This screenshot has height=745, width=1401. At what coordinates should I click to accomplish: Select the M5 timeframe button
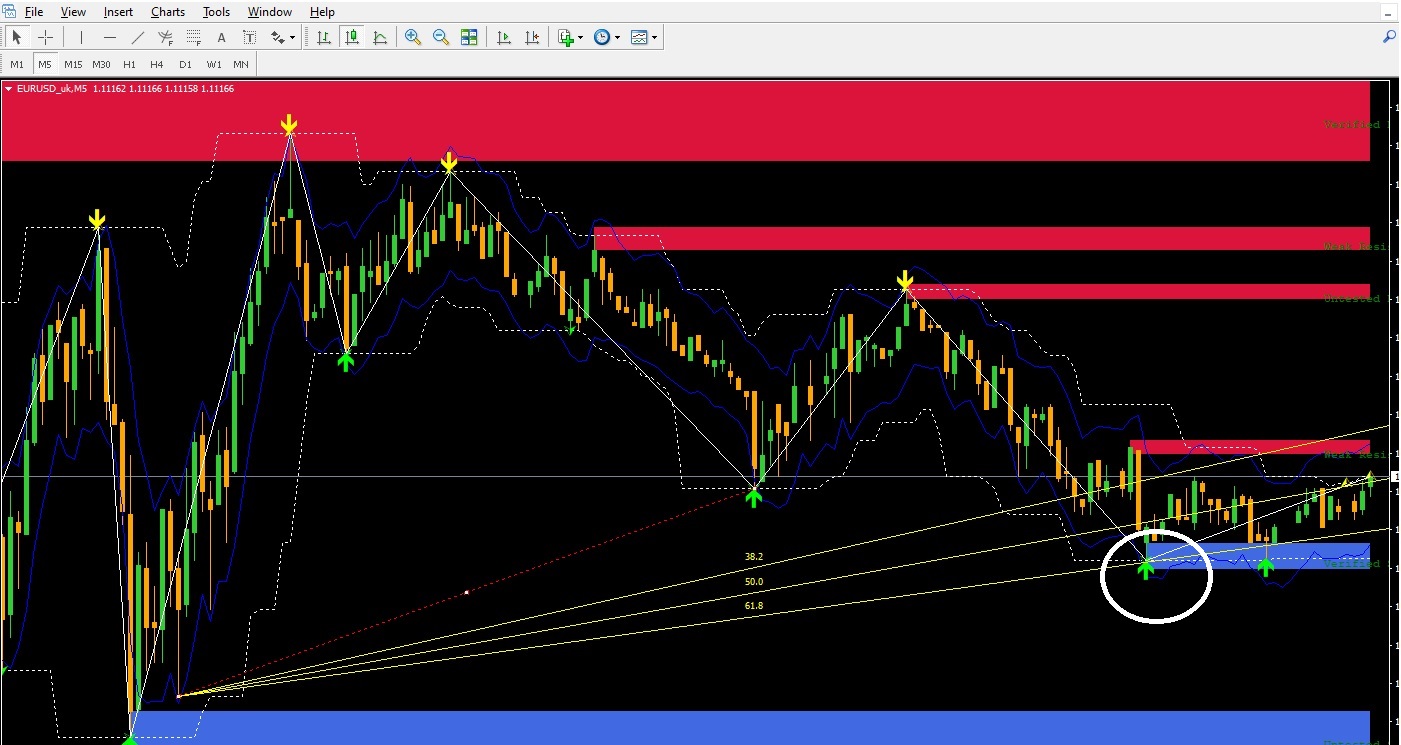pyautogui.click(x=45, y=64)
